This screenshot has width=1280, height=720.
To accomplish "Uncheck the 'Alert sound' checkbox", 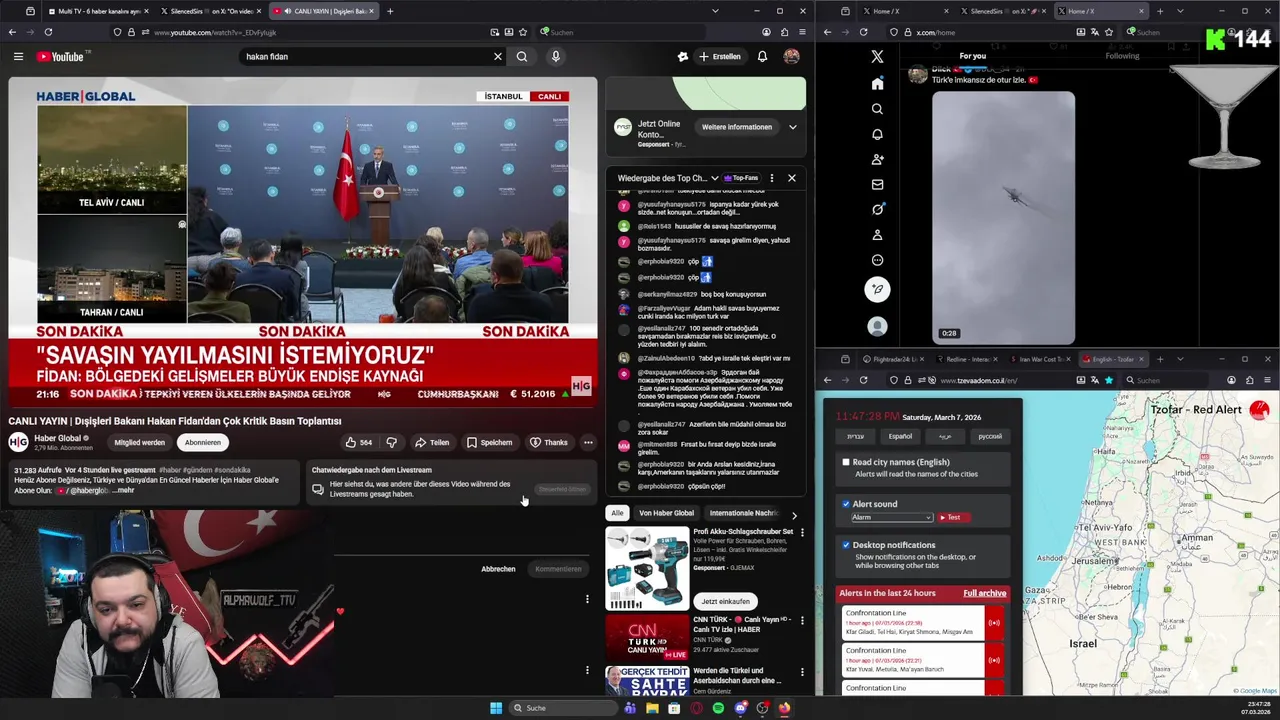I will tap(846, 504).
